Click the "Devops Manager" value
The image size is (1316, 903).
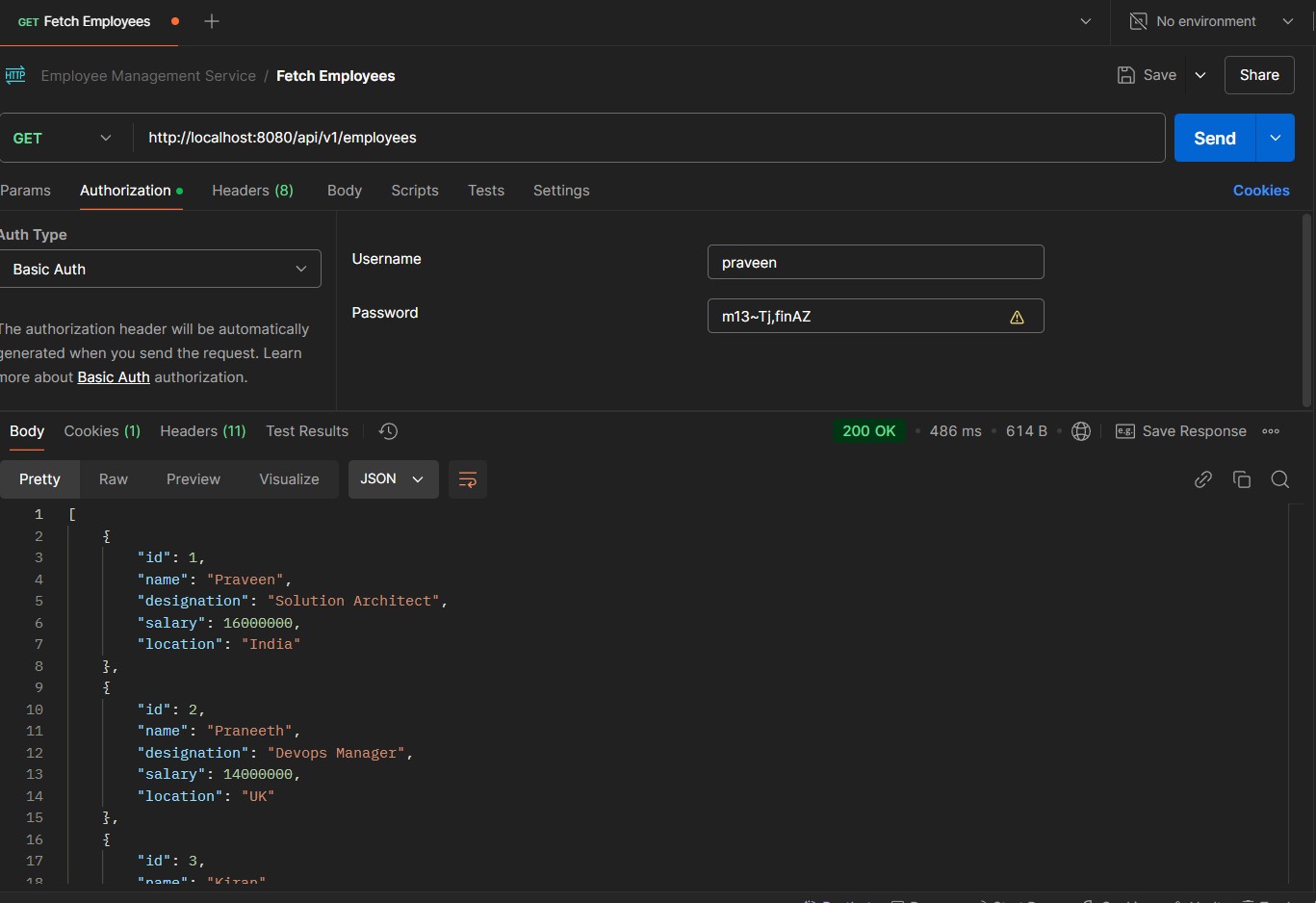[336, 753]
